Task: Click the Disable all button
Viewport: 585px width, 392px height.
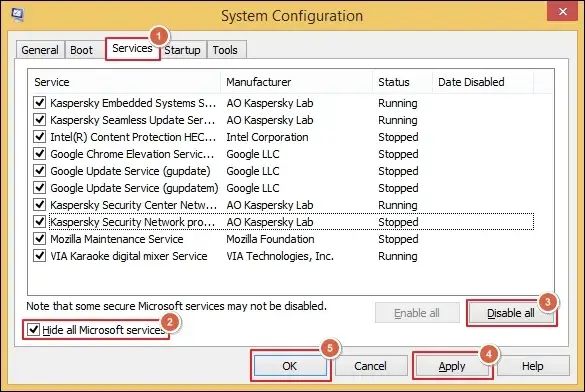Action: 511,313
